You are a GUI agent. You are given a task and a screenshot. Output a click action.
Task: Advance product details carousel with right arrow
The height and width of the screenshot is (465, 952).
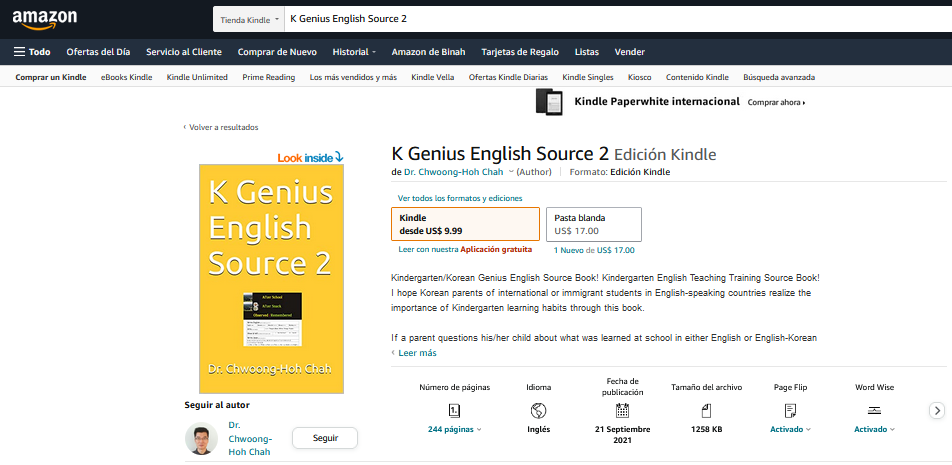coord(937,411)
